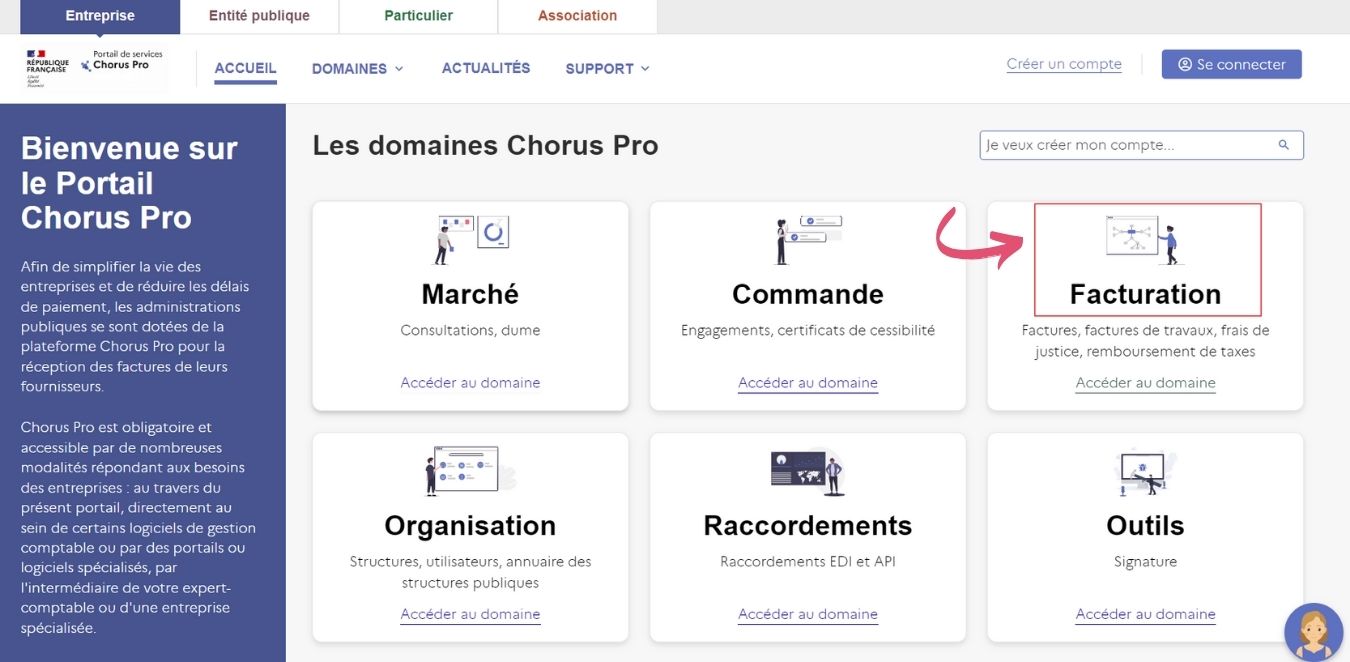Click Accéder au domaine under Marché

coord(470,383)
